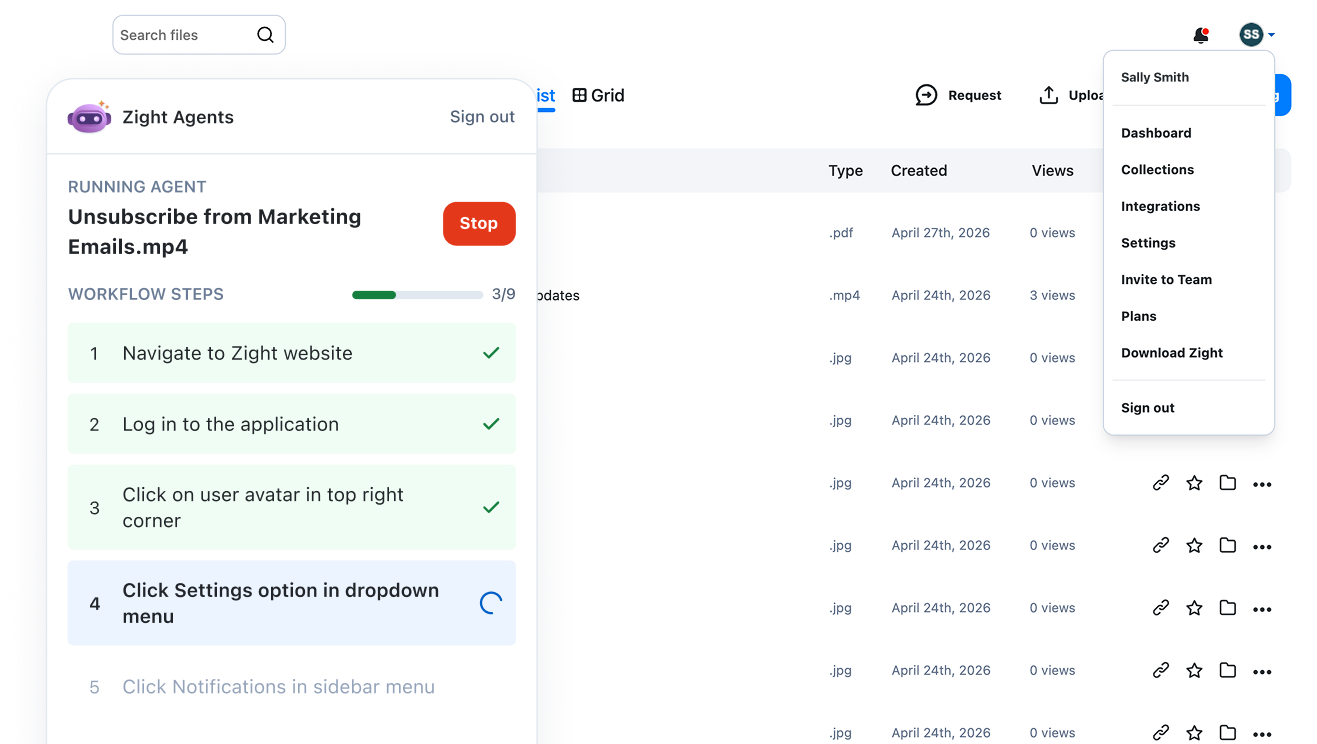Viewport: 1317px width, 744px height.
Task: Click the magnifier icon in Search files
Action: click(x=265, y=35)
